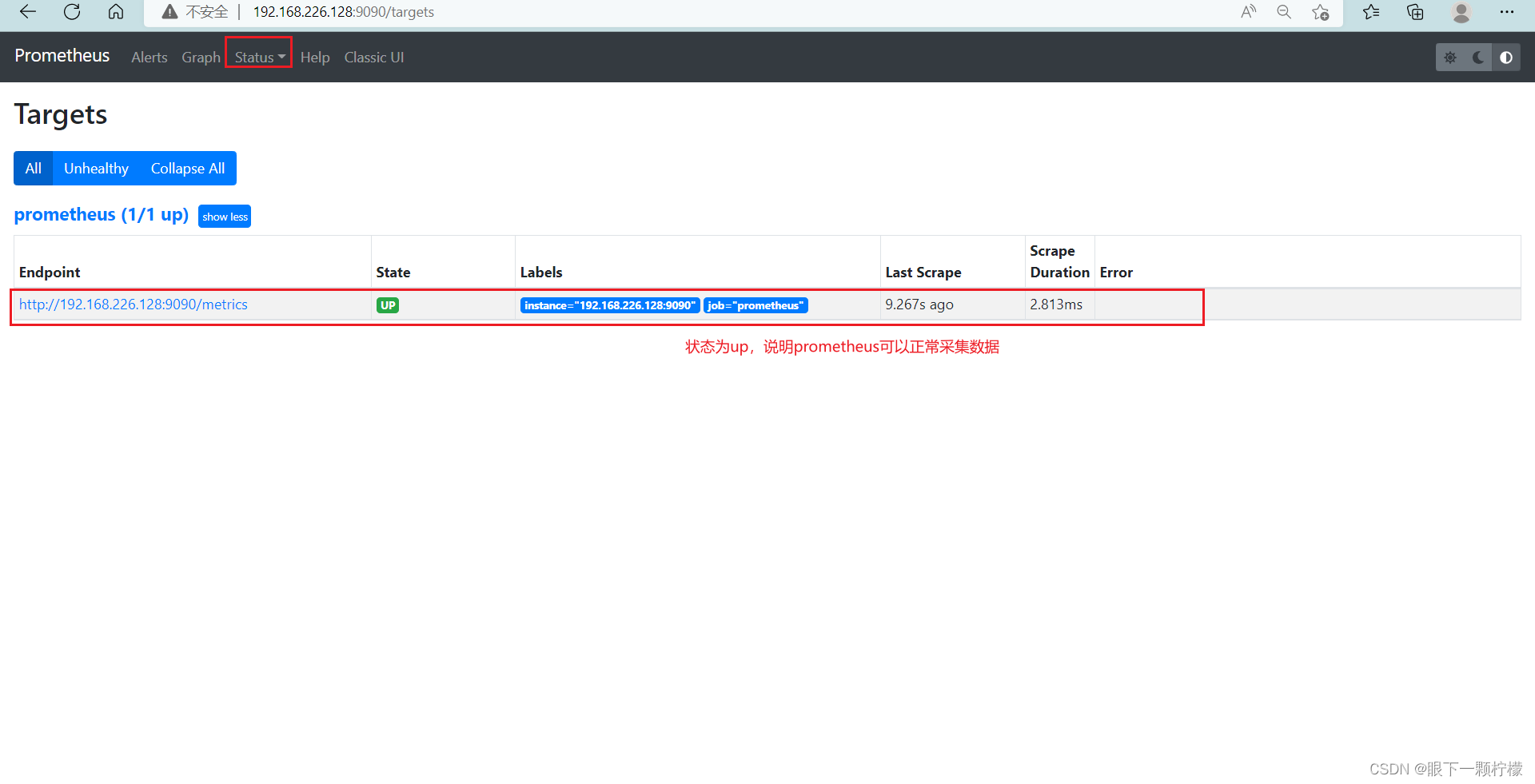Viewport: 1535px width, 784px height.
Task: Click the Targets page heading
Action: [x=61, y=114]
